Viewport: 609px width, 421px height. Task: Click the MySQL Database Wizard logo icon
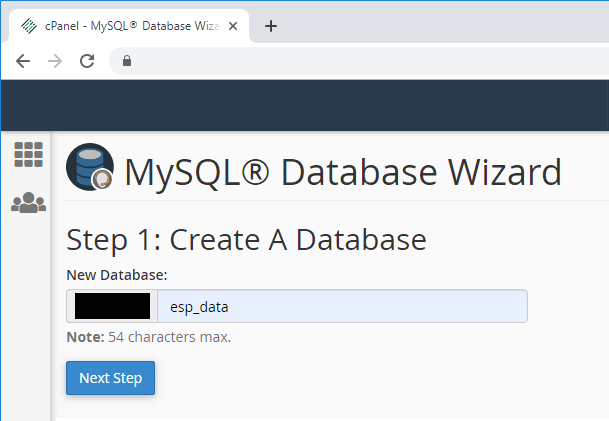pyautogui.click(x=90, y=168)
